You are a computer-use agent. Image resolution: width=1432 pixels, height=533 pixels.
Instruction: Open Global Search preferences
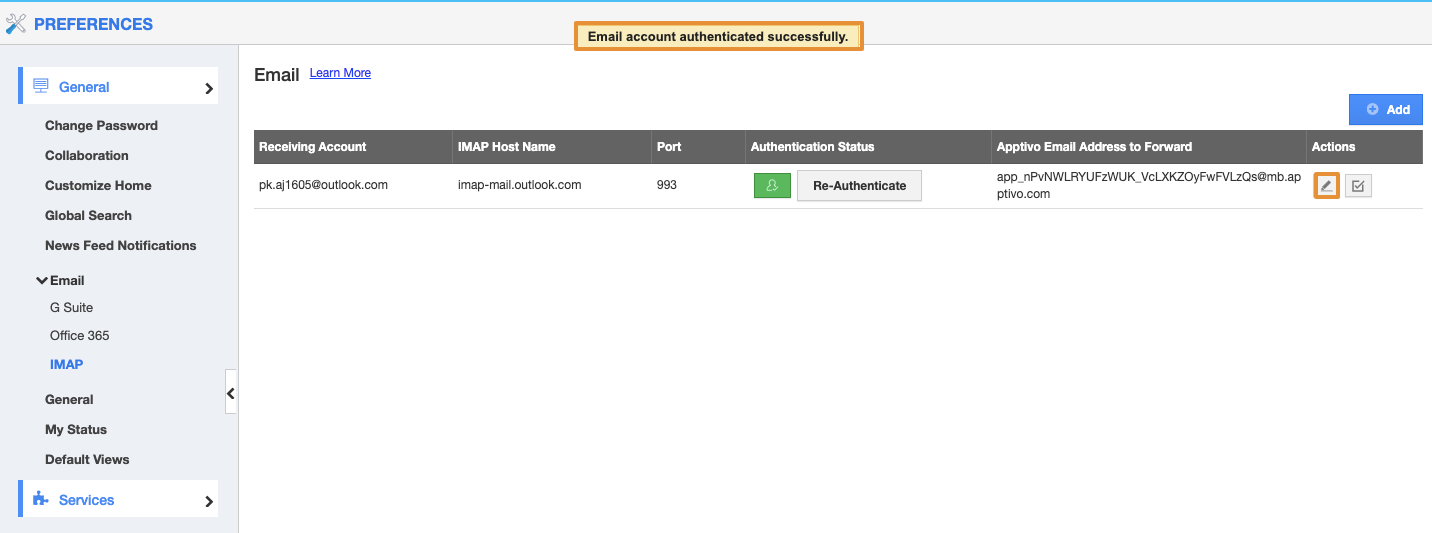click(88, 215)
